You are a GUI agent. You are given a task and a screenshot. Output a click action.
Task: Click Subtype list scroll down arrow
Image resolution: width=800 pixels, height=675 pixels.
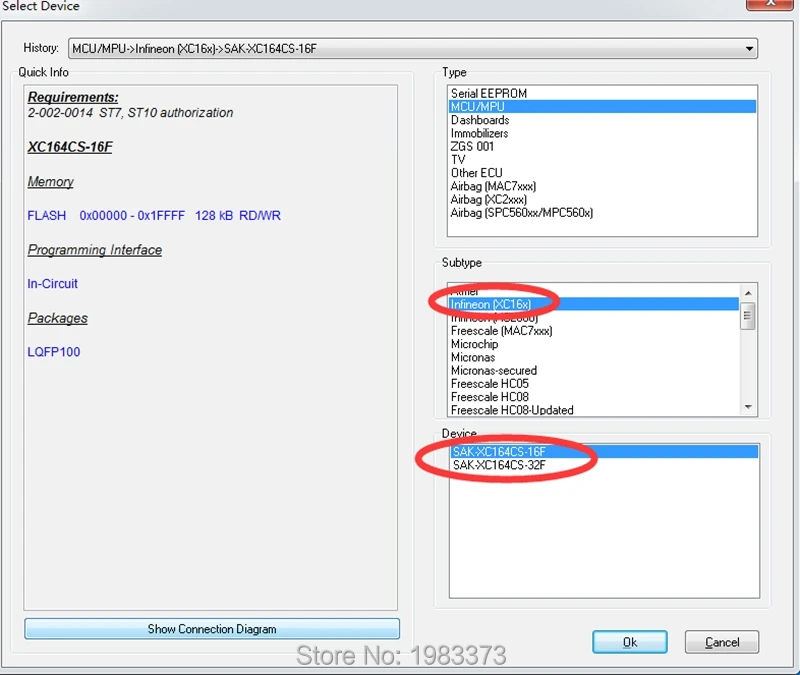click(x=748, y=407)
